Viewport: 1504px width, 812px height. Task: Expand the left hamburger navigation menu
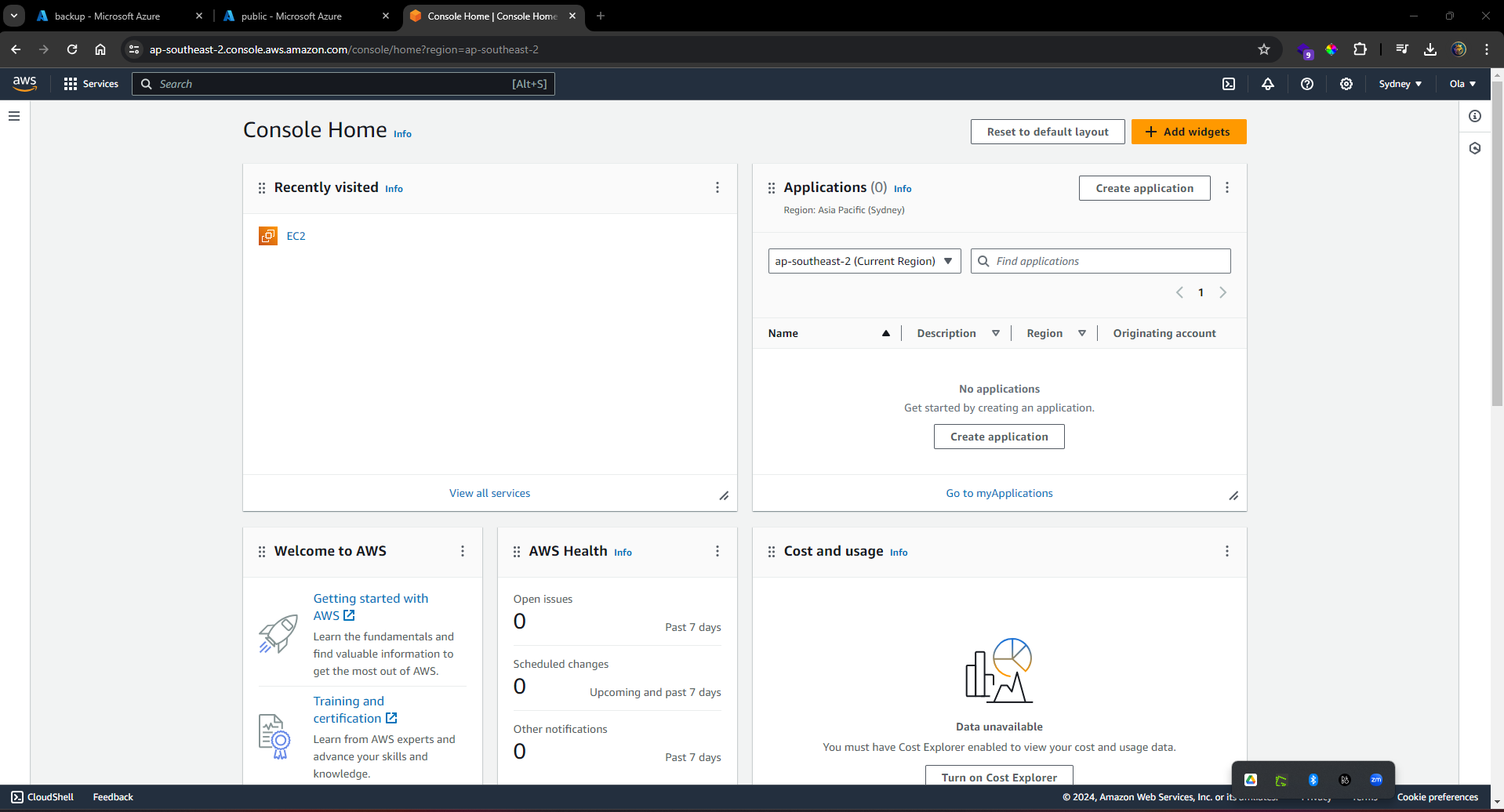14,116
